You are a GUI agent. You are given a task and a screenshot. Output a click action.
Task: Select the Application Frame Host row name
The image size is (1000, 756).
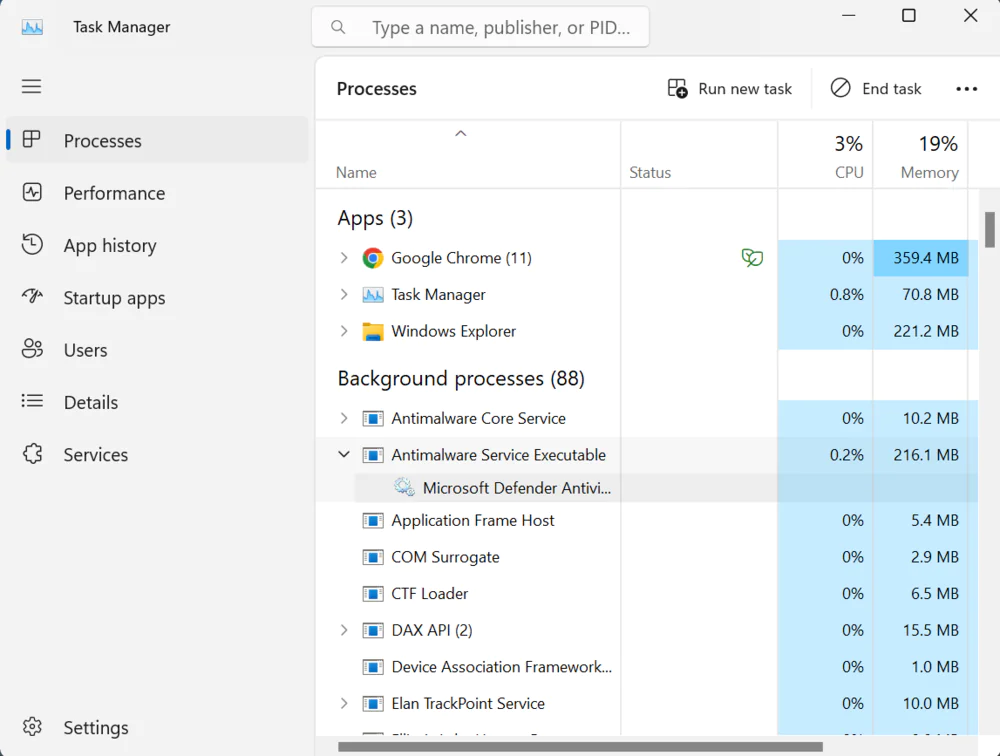pyautogui.click(x=473, y=521)
